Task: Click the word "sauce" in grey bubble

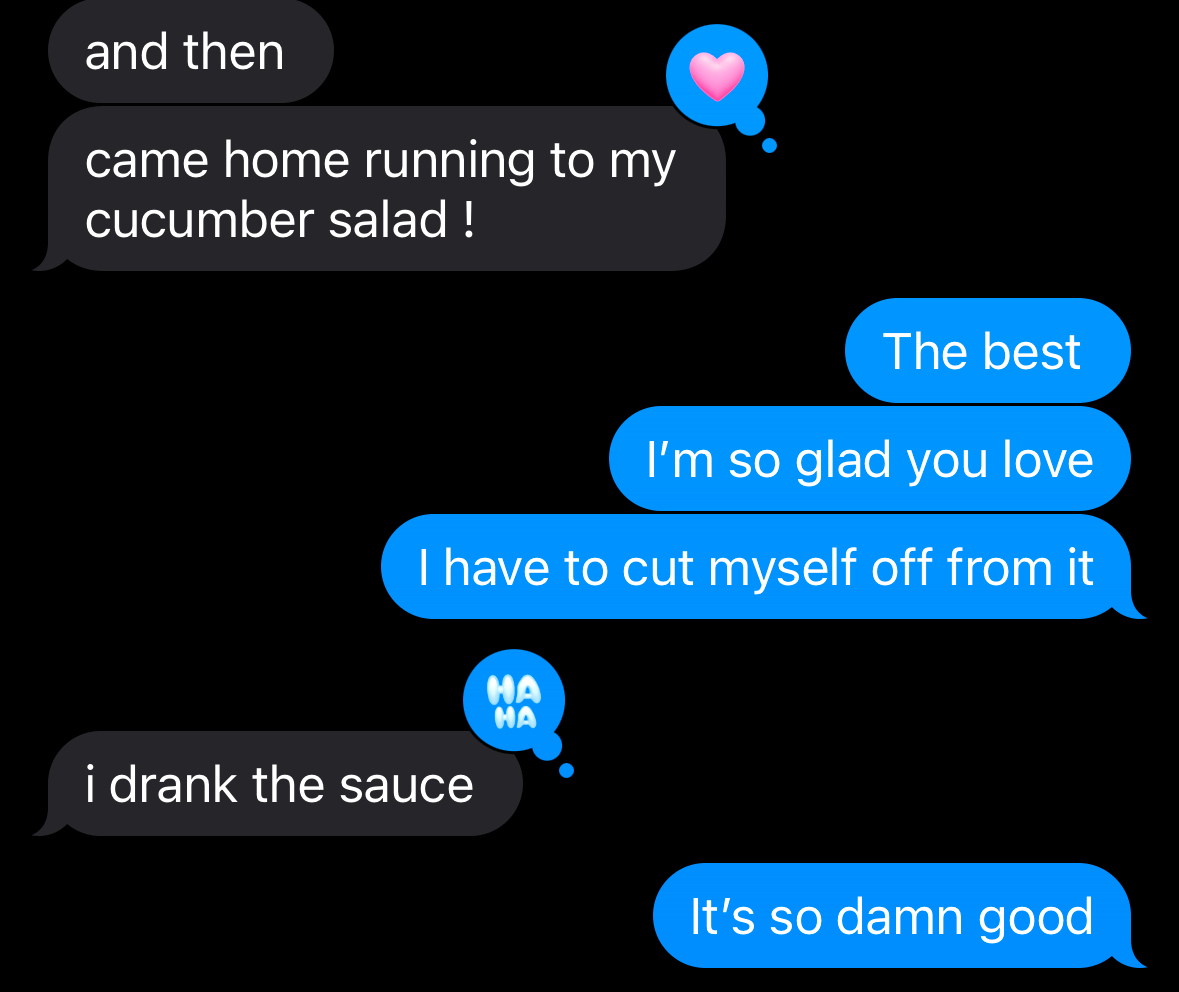Action: click(406, 786)
